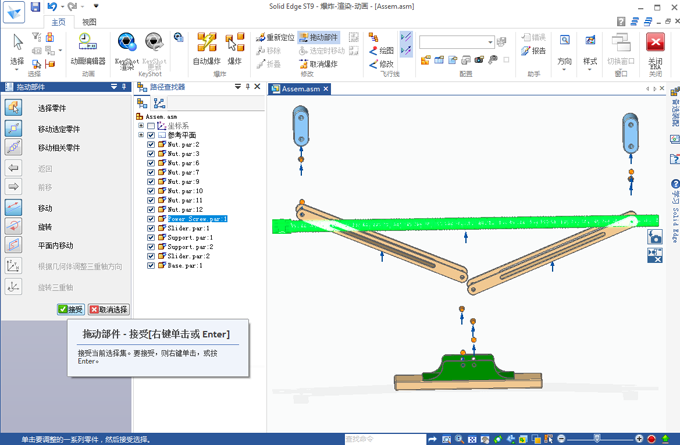Image resolution: width=680 pixels, height=445 pixels.
Task: Select the 旋转 rotate tool in panel
Action: click(x=14, y=226)
